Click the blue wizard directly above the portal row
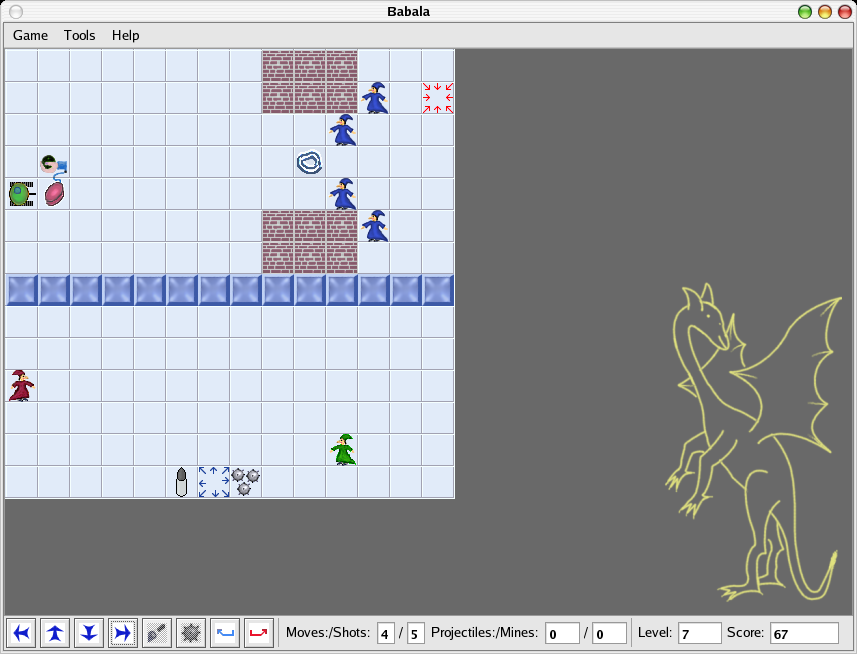The height and width of the screenshot is (654, 857). click(343, 130)
